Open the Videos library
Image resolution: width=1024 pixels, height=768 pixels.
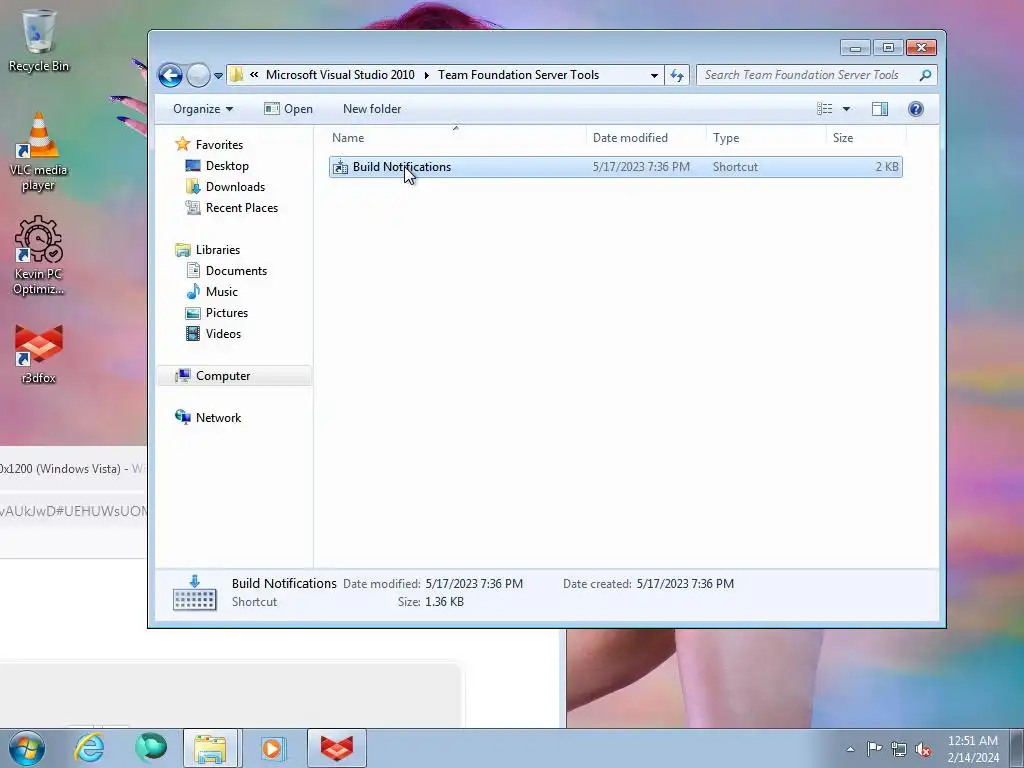click(223, 334)
